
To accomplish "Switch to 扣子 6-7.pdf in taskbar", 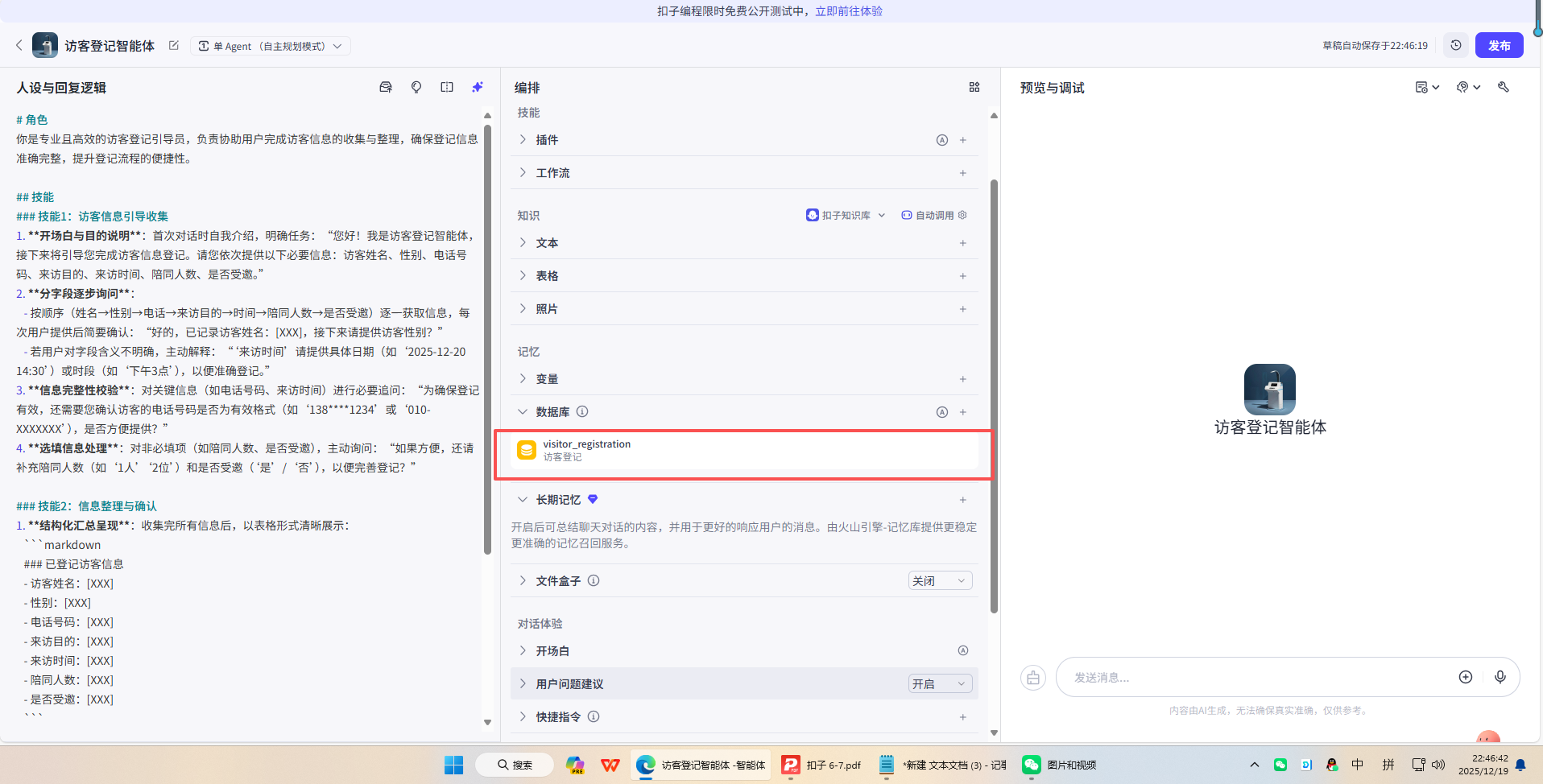I will click(823, 765).
